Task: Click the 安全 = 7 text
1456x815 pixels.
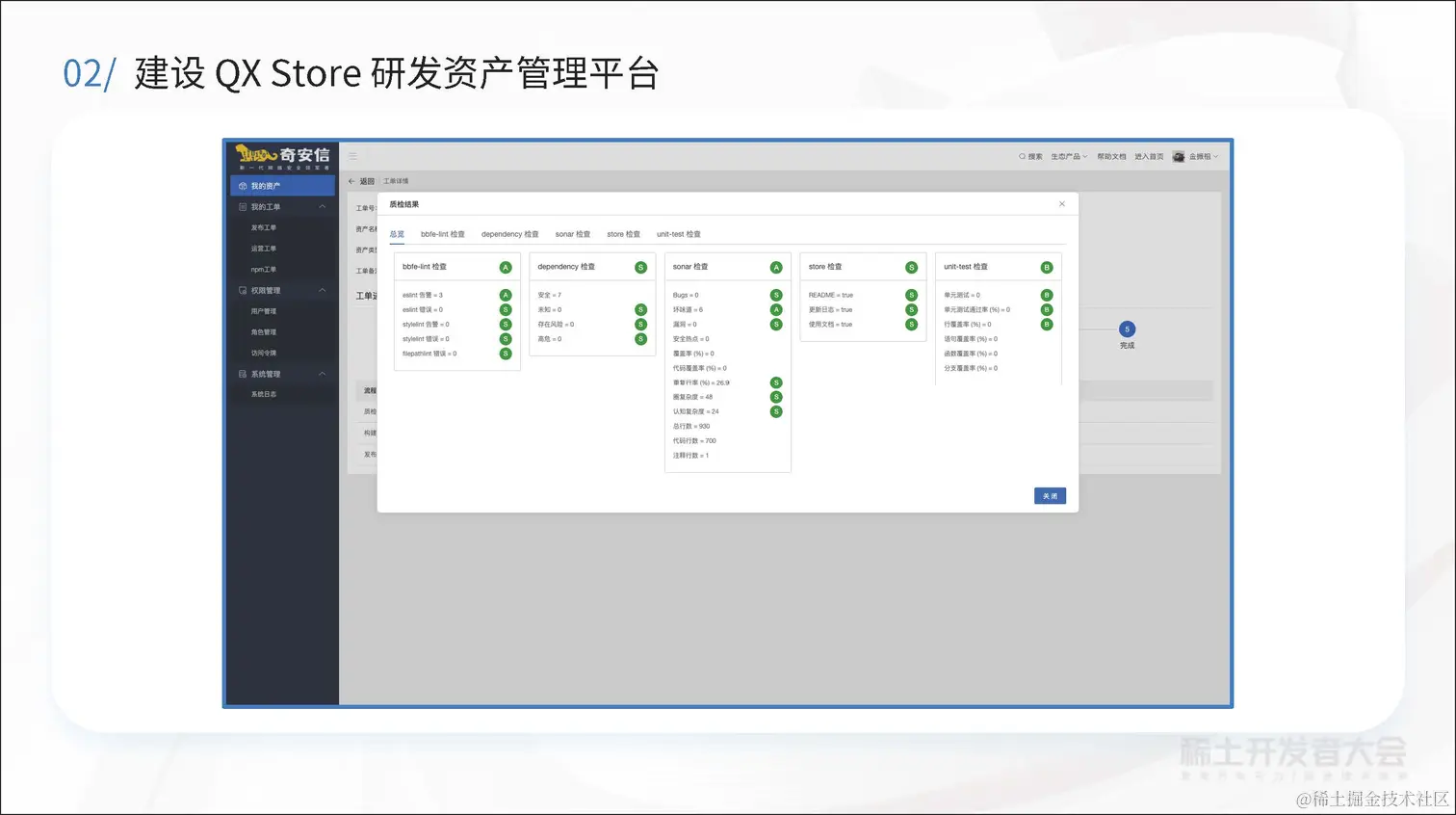Action: point(549,295)
